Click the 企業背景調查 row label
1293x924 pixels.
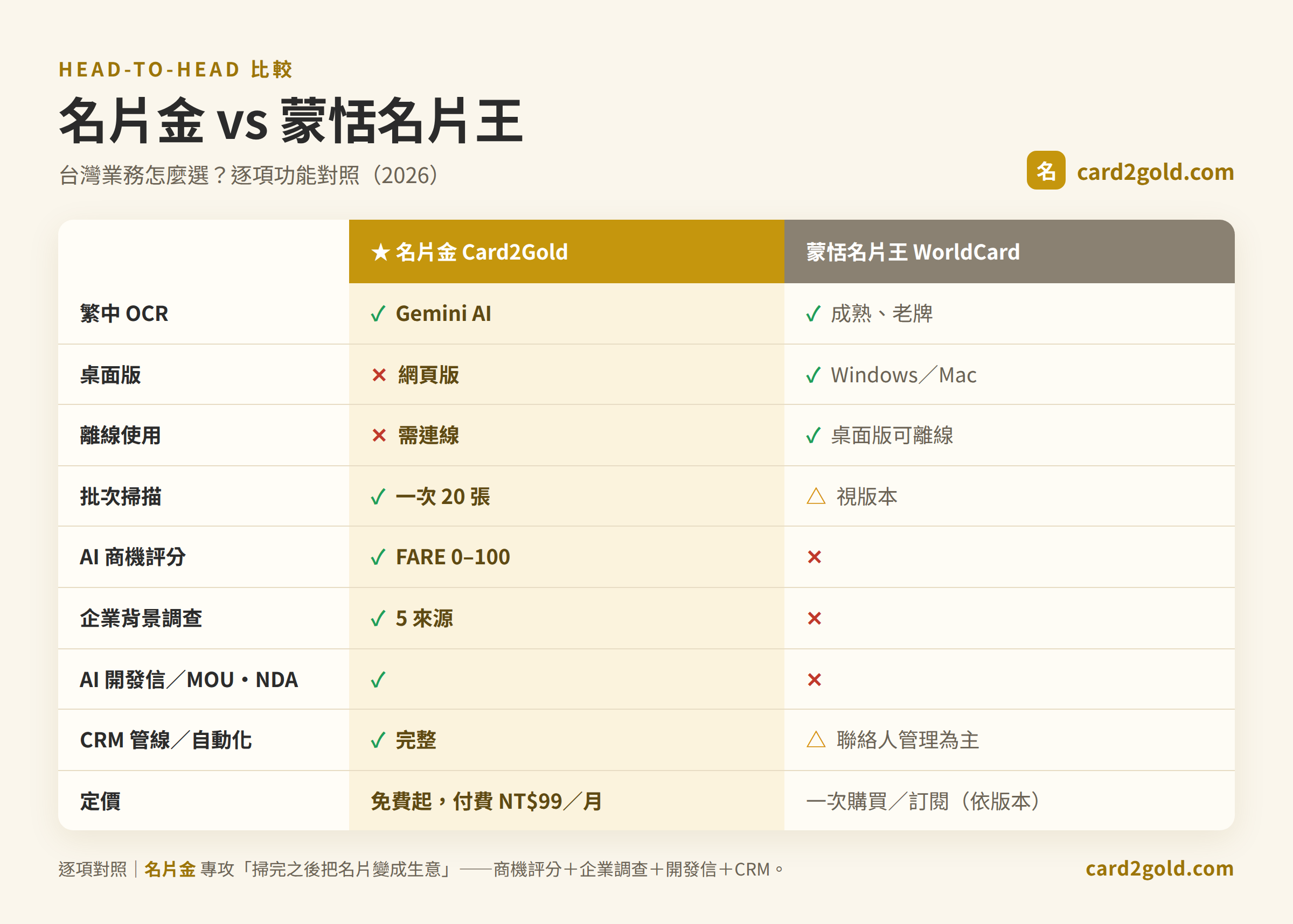coord(141,619)
